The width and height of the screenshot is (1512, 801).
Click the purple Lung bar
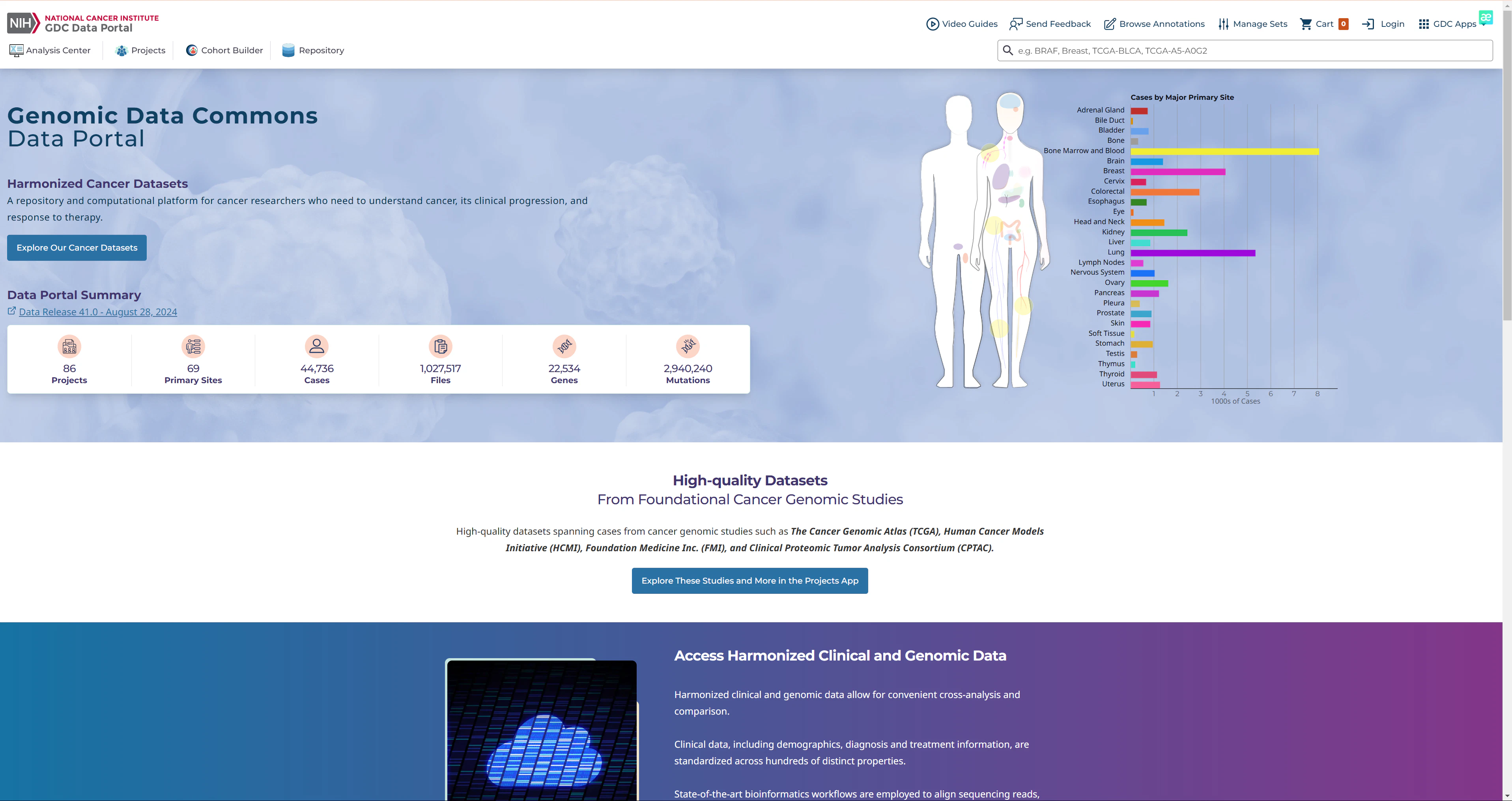(1193, 253)
